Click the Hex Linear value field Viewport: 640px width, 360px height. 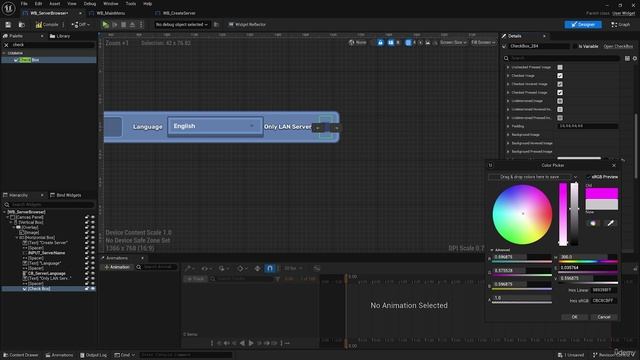tap(604, 290)
